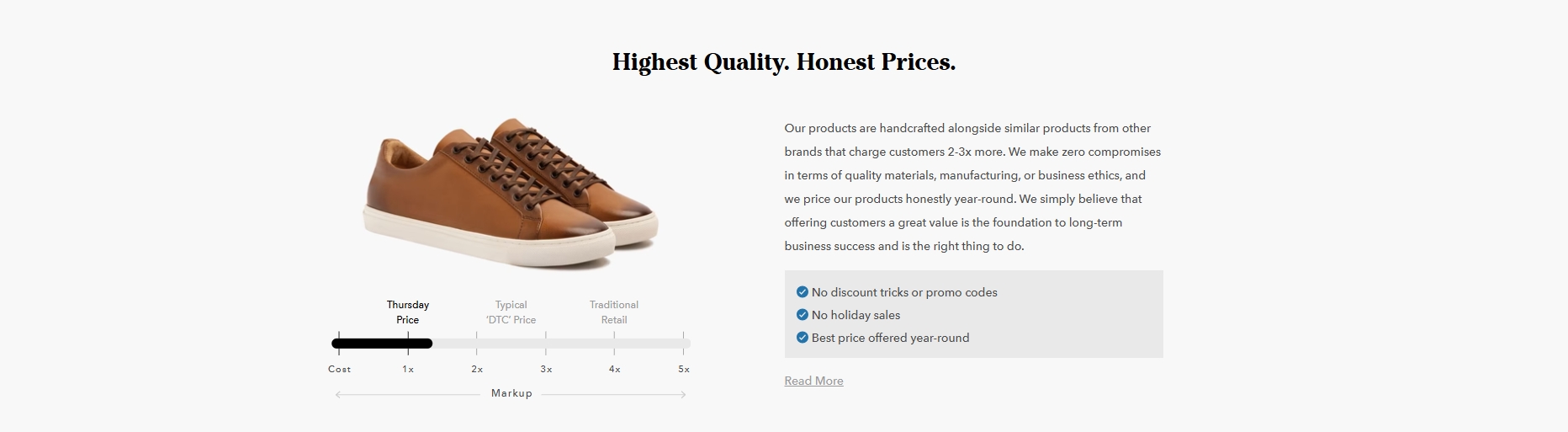Select the Thursday Price label

408,312
